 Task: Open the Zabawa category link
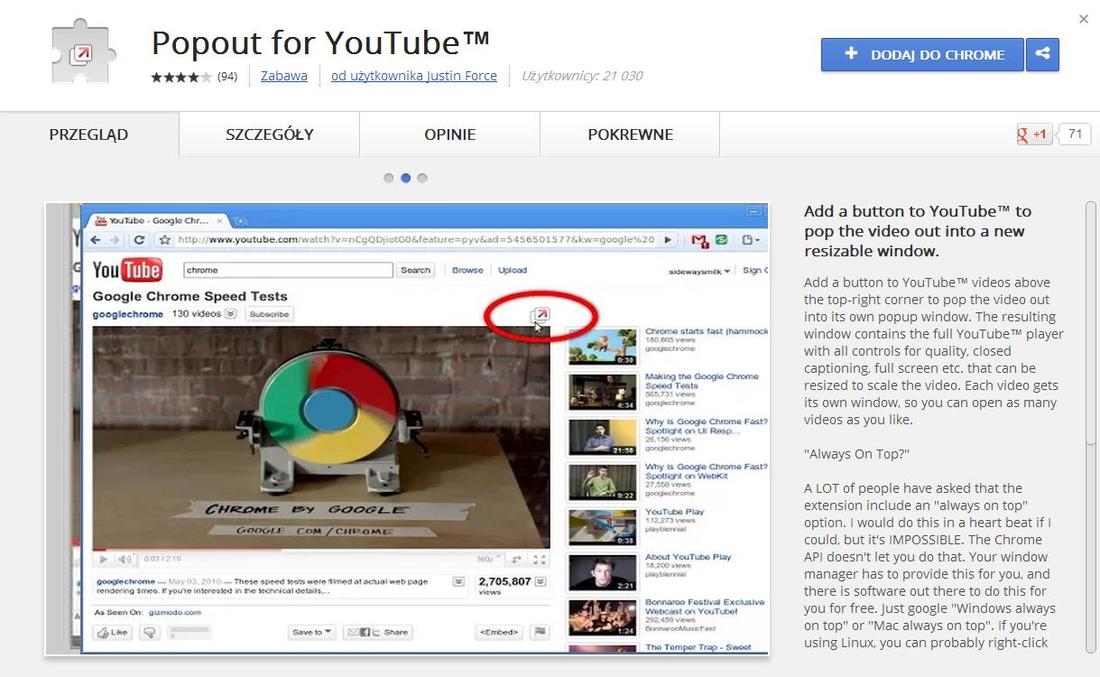click(284, 76)
